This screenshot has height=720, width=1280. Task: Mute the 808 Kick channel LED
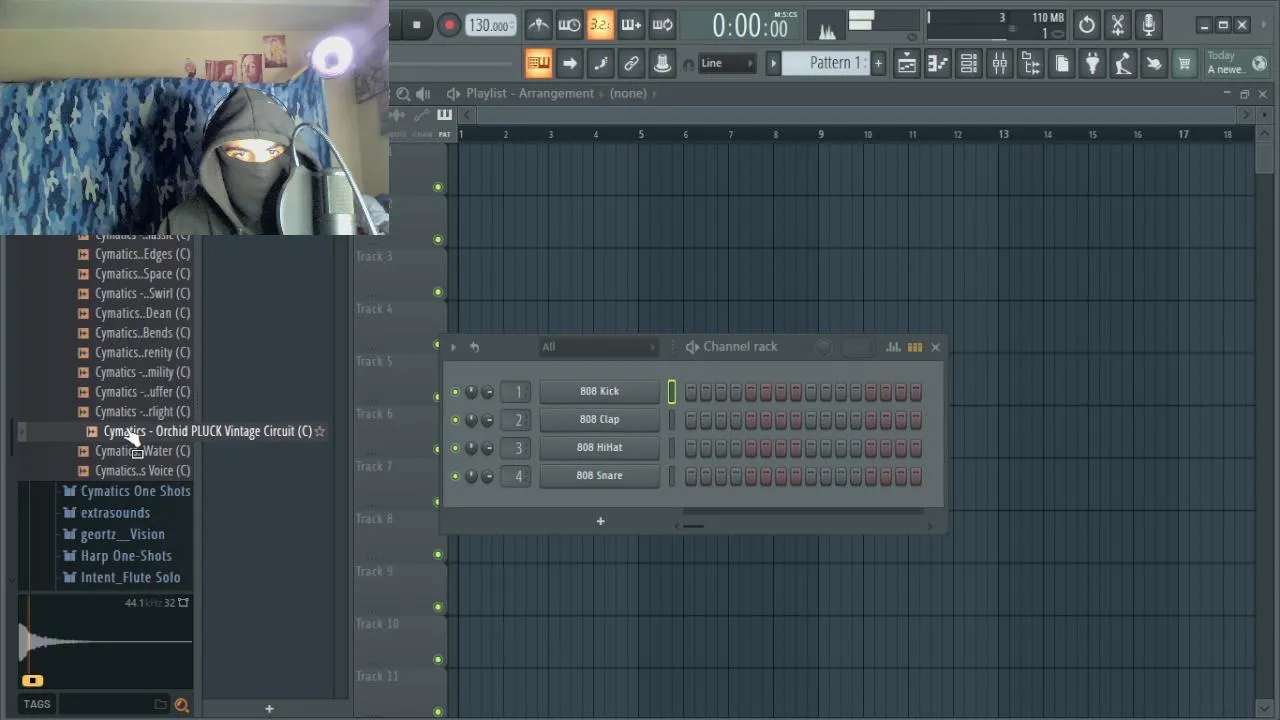[456, 392]
